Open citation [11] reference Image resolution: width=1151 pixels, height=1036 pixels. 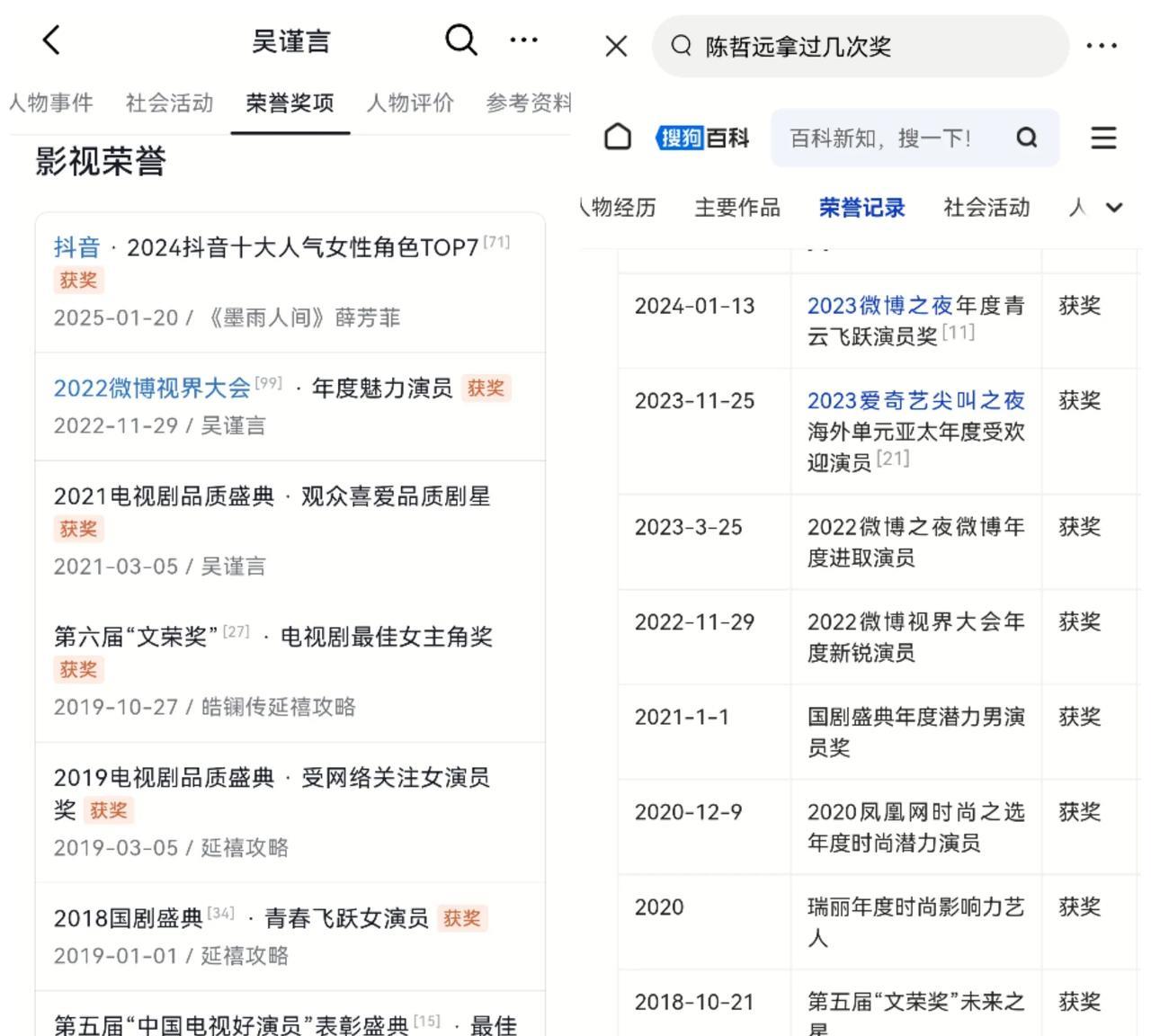point(958,332)
